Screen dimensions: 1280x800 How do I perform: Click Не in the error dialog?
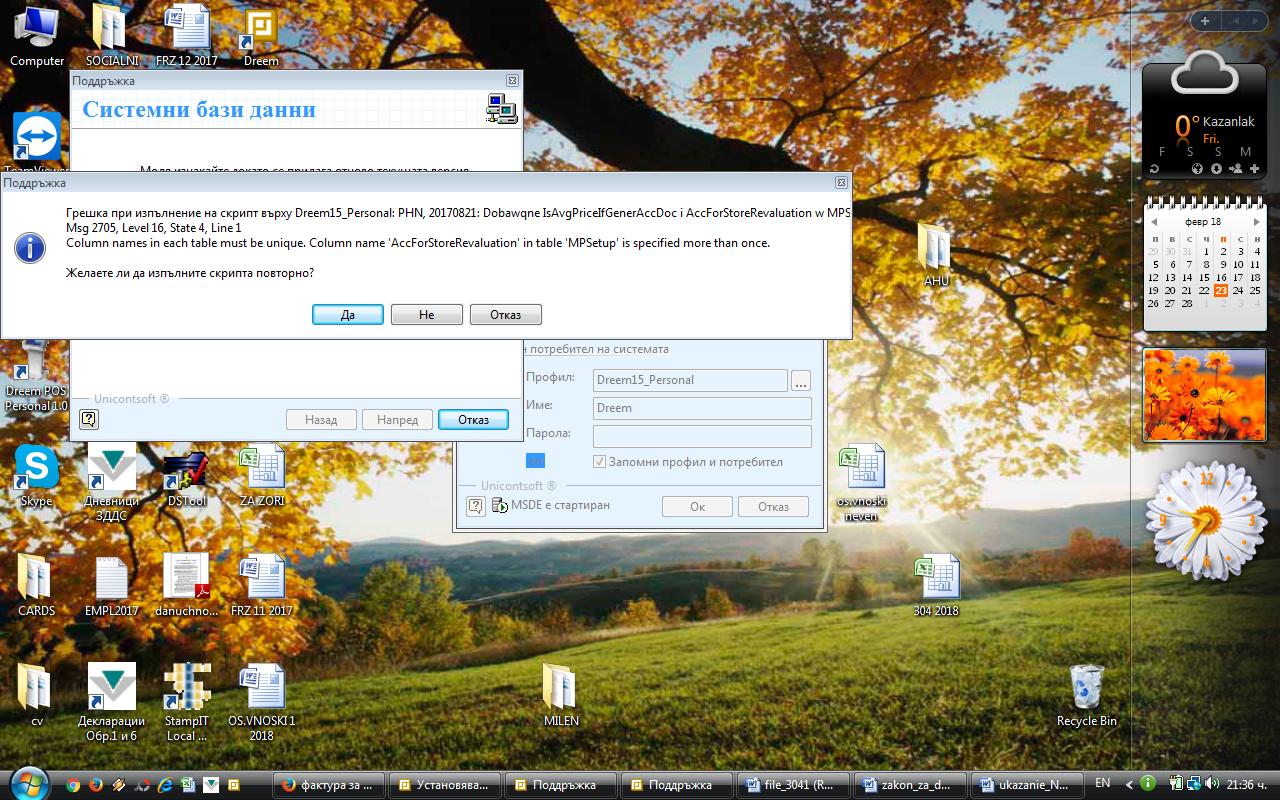(x=427, y=315)
